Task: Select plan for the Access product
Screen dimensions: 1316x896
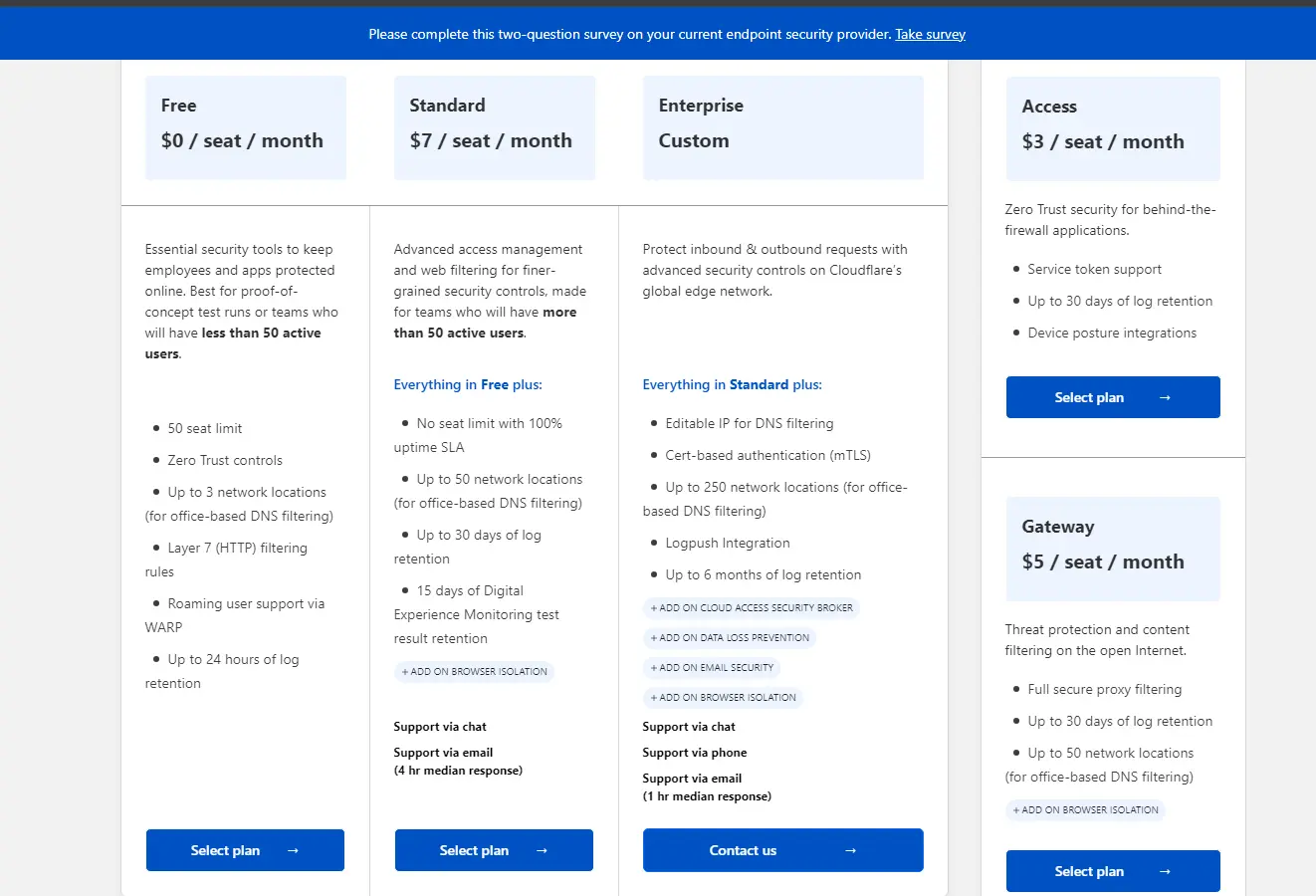Action: point(1113,397)
